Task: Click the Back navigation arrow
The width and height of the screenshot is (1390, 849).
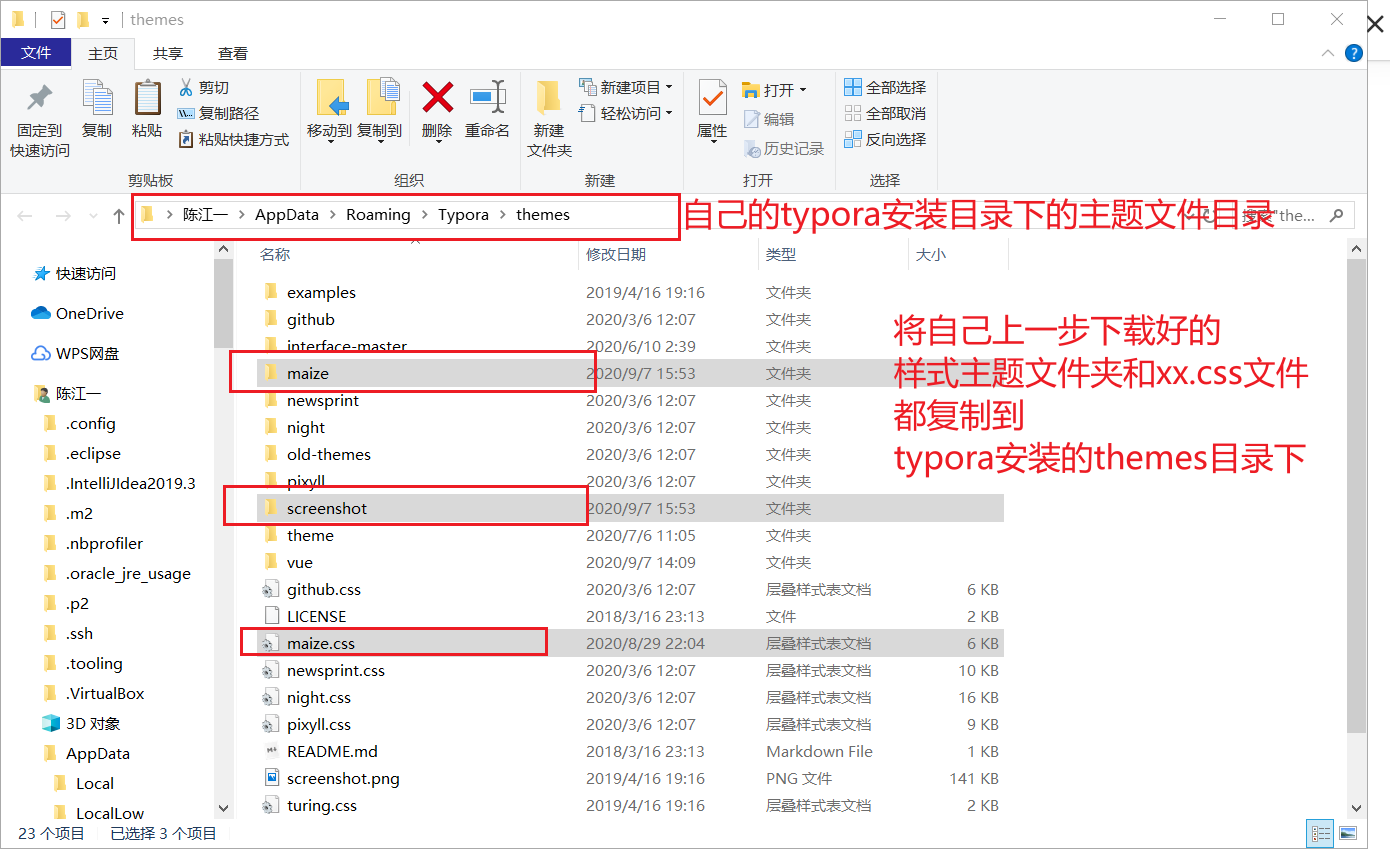Action: click(25, 215)
